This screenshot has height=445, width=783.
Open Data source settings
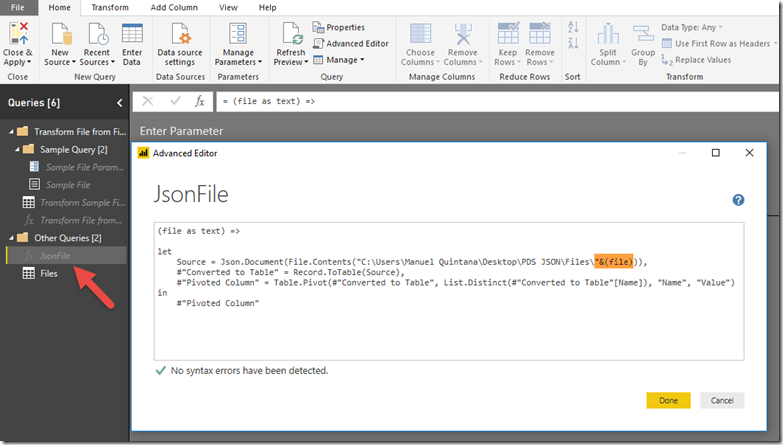click(180, 44)
